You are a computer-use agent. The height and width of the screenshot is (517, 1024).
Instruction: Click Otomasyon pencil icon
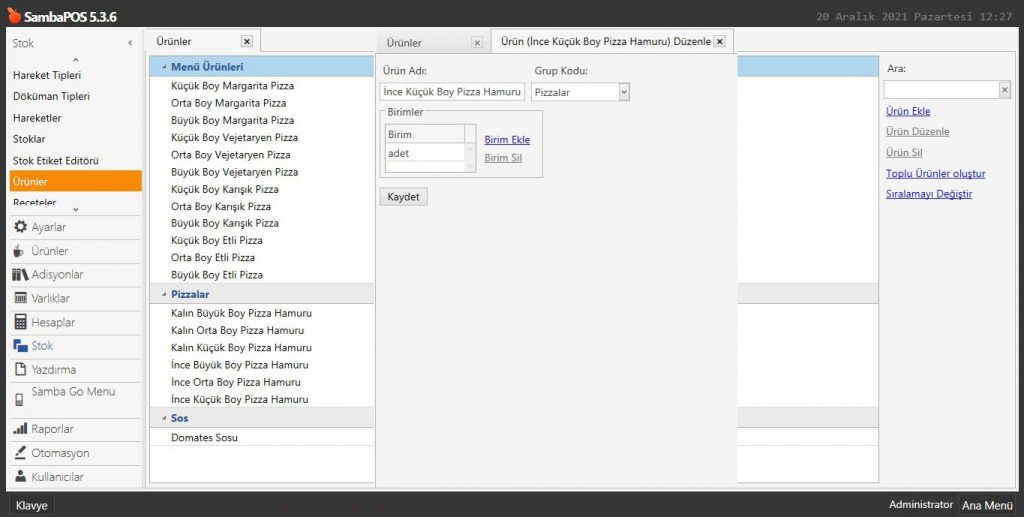pyautogui.click(x=20, y=452)
